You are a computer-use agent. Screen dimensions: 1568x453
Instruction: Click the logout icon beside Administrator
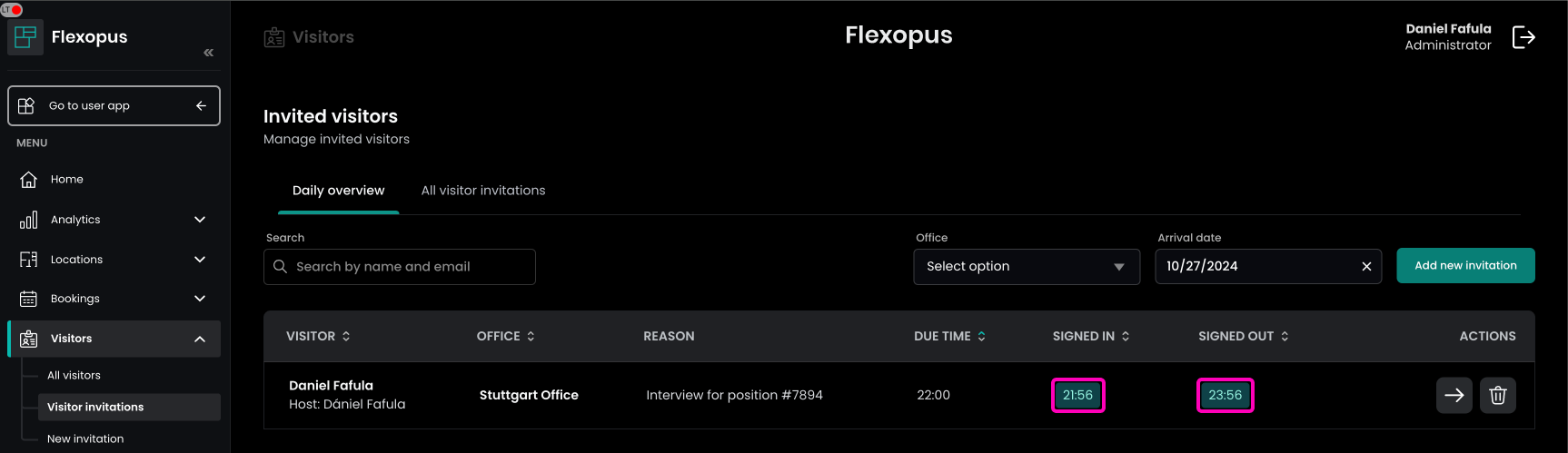coord(1523,37)
